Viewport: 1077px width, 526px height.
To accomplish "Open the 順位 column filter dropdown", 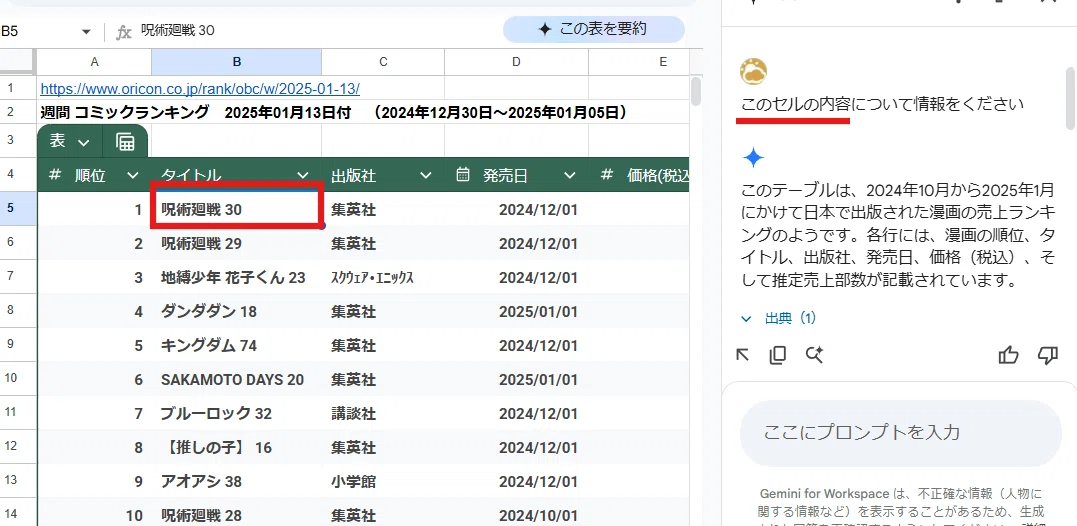I will (x=133, y=176).
